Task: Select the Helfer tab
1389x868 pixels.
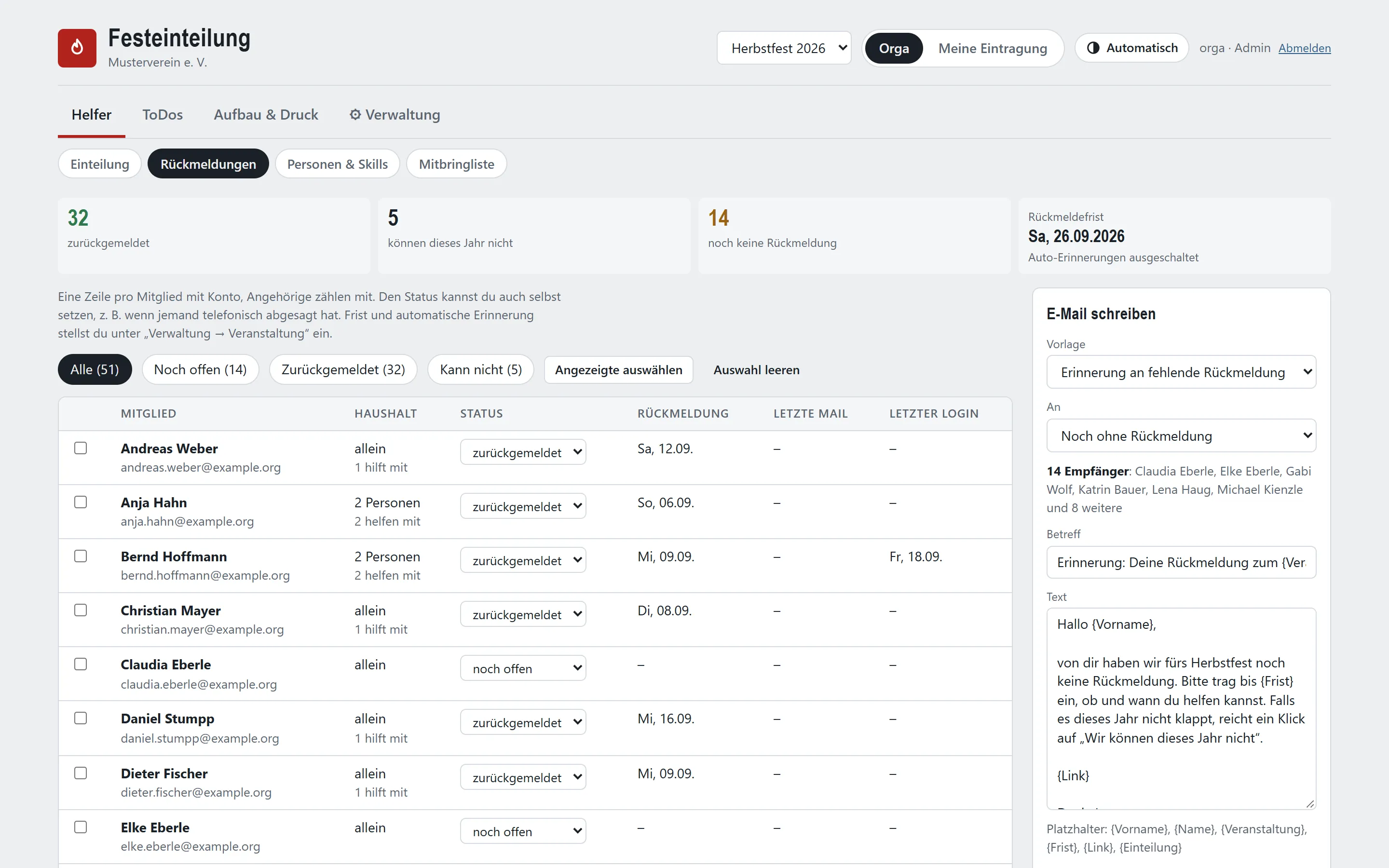Action: [91, 114]
